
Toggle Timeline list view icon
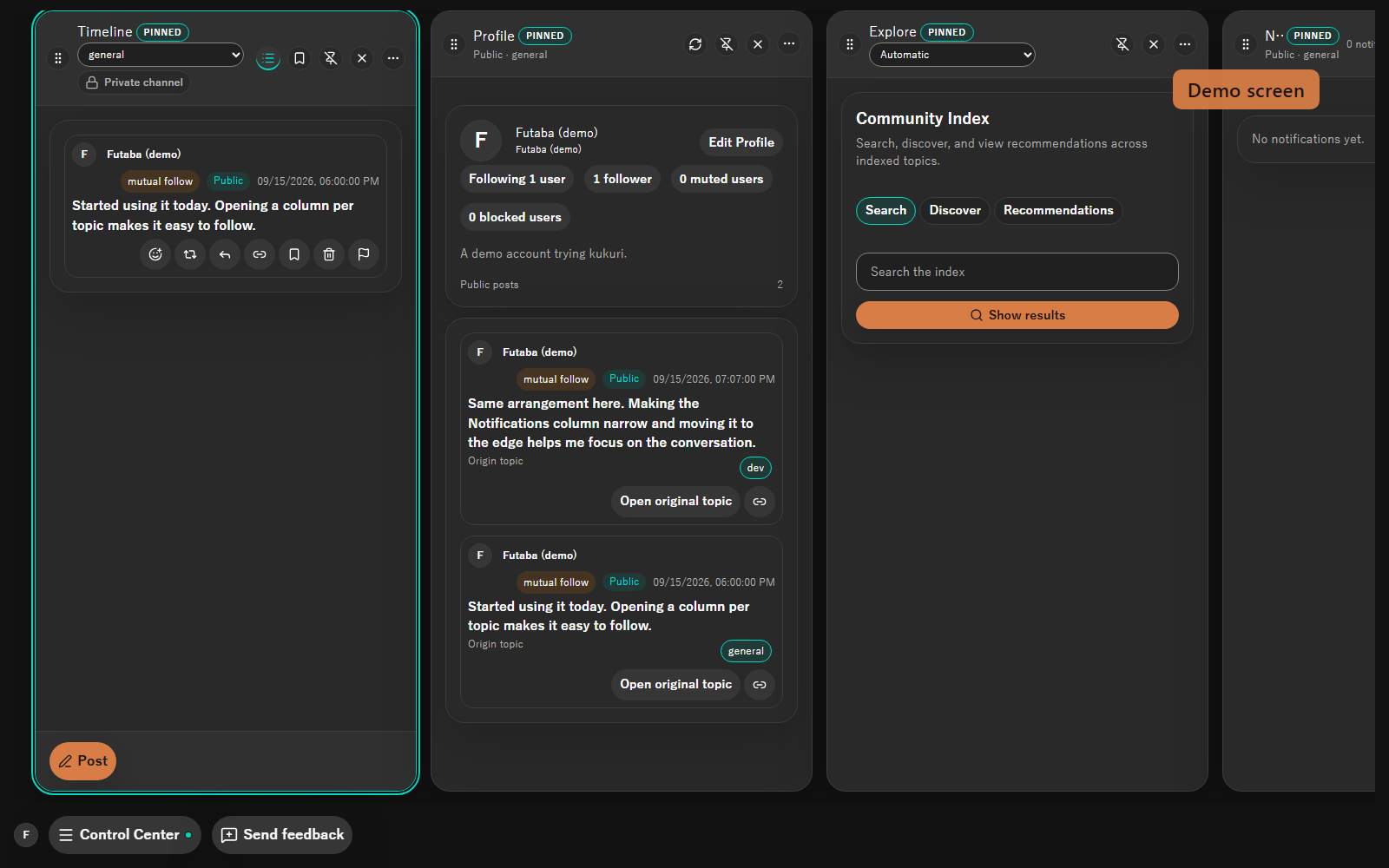(268, 58)
